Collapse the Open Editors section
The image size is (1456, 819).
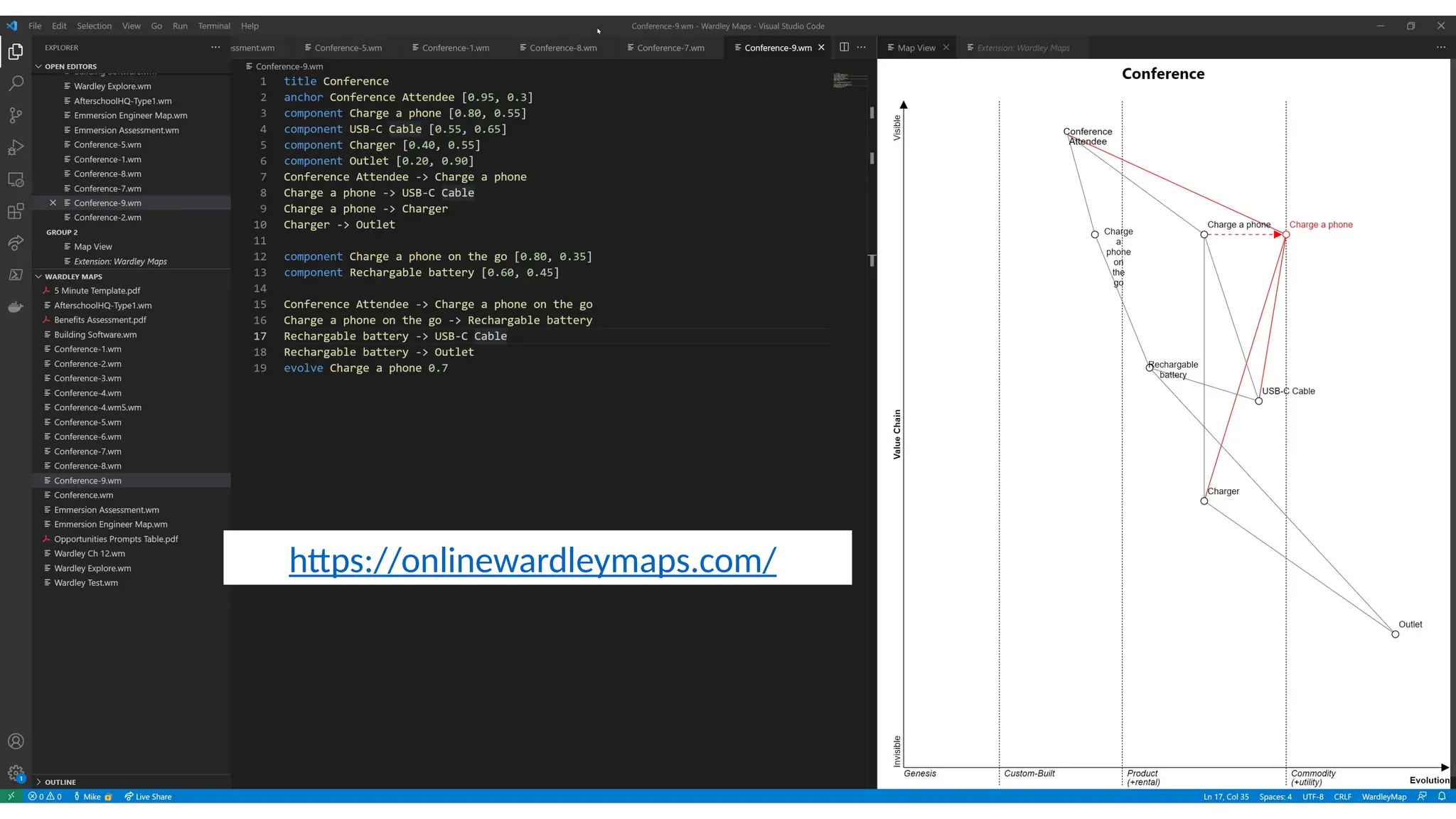click(39, 66)
